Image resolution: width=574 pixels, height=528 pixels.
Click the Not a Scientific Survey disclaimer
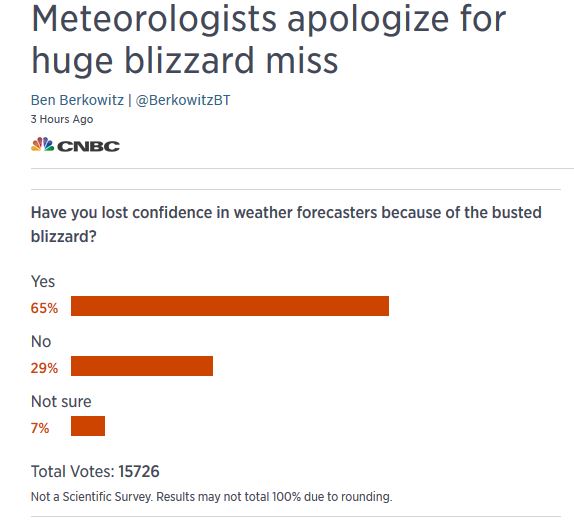pyautogui.click(x=211, y=497)
